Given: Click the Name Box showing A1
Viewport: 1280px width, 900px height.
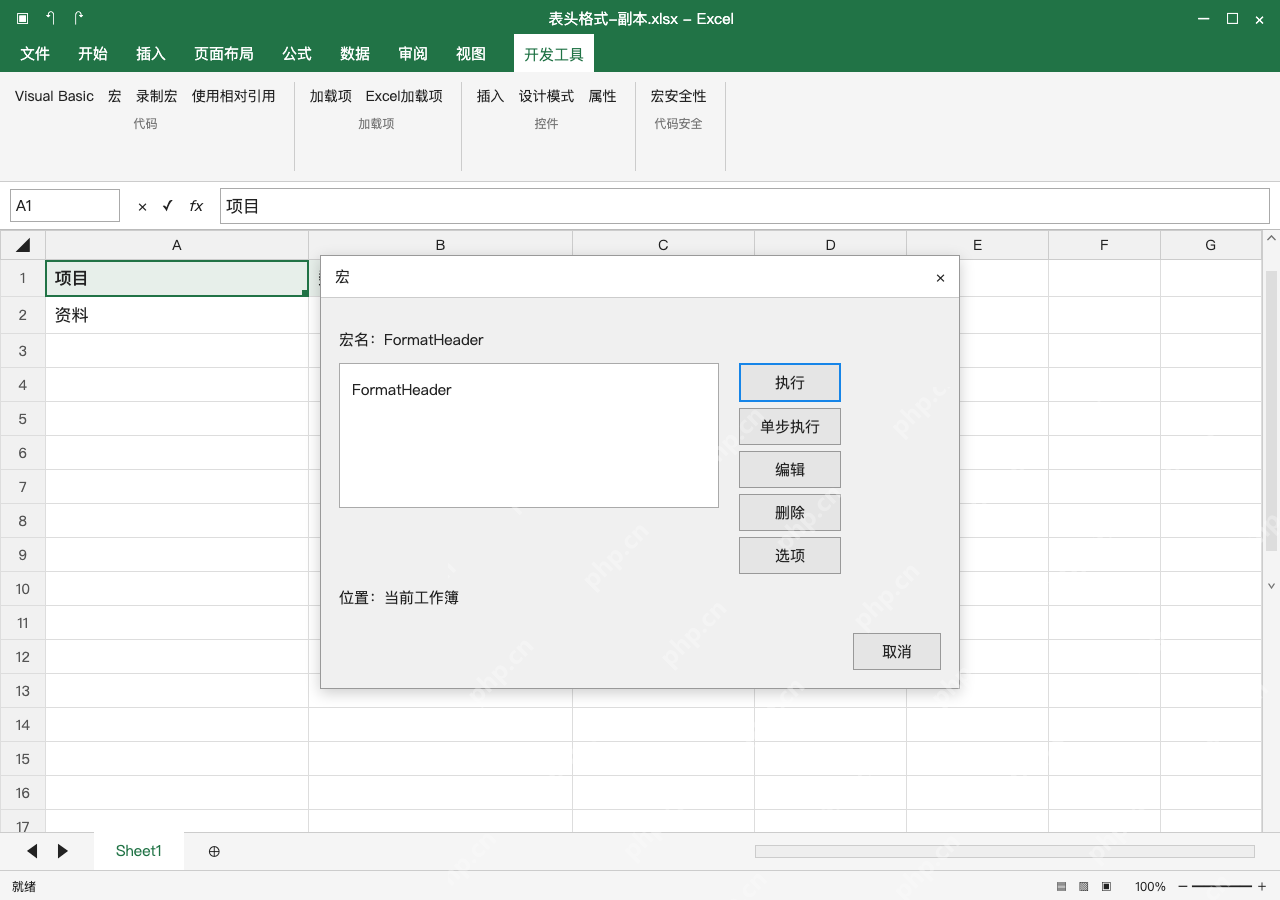Looking at the screenshot, I should 65,206.
